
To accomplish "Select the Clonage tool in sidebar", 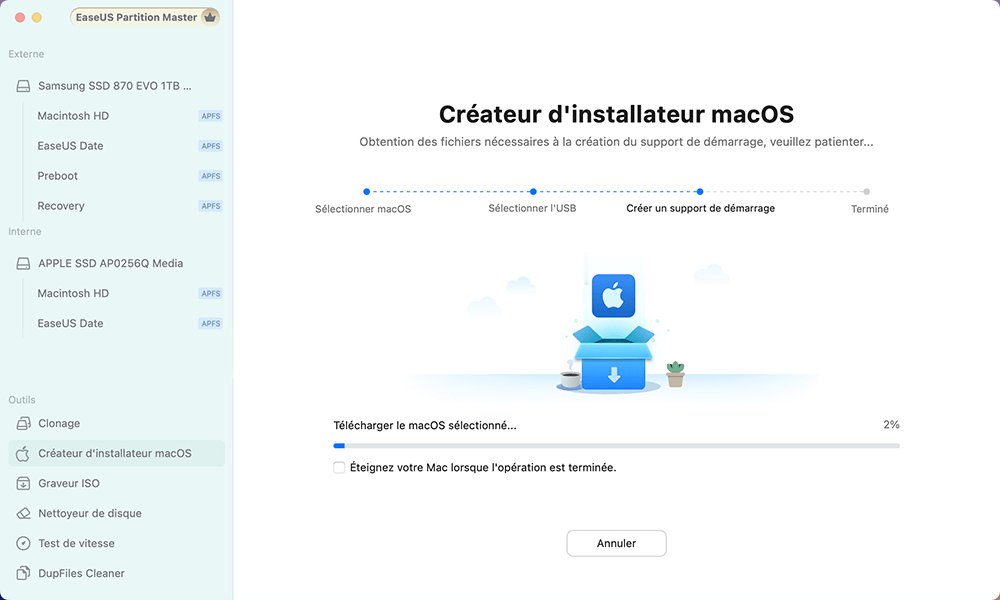I will pos(57,423).
